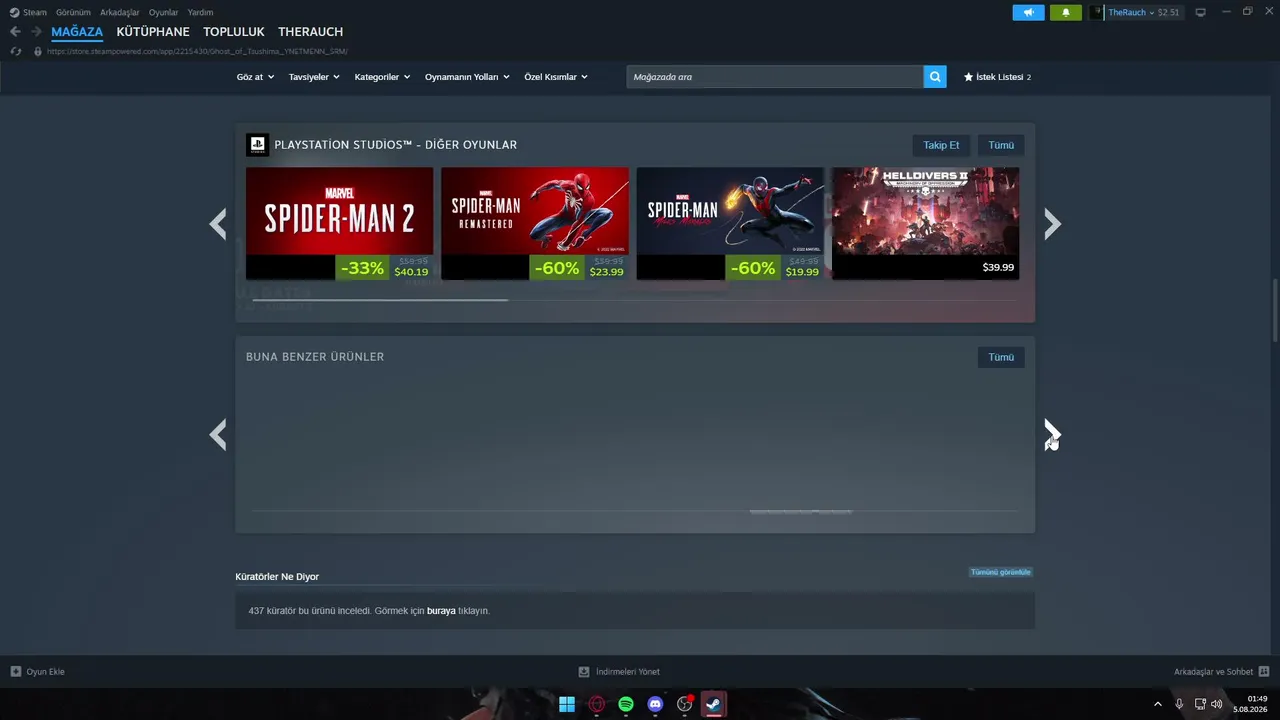Open the Oyunlar menu
Image resolution: width=1280 pixels, height=720 pixels.
pyautogui.click(x=164, y=12)
